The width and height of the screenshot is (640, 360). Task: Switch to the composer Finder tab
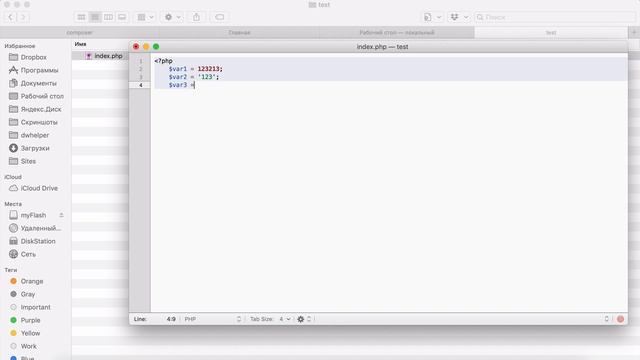(x=79, y=32)
